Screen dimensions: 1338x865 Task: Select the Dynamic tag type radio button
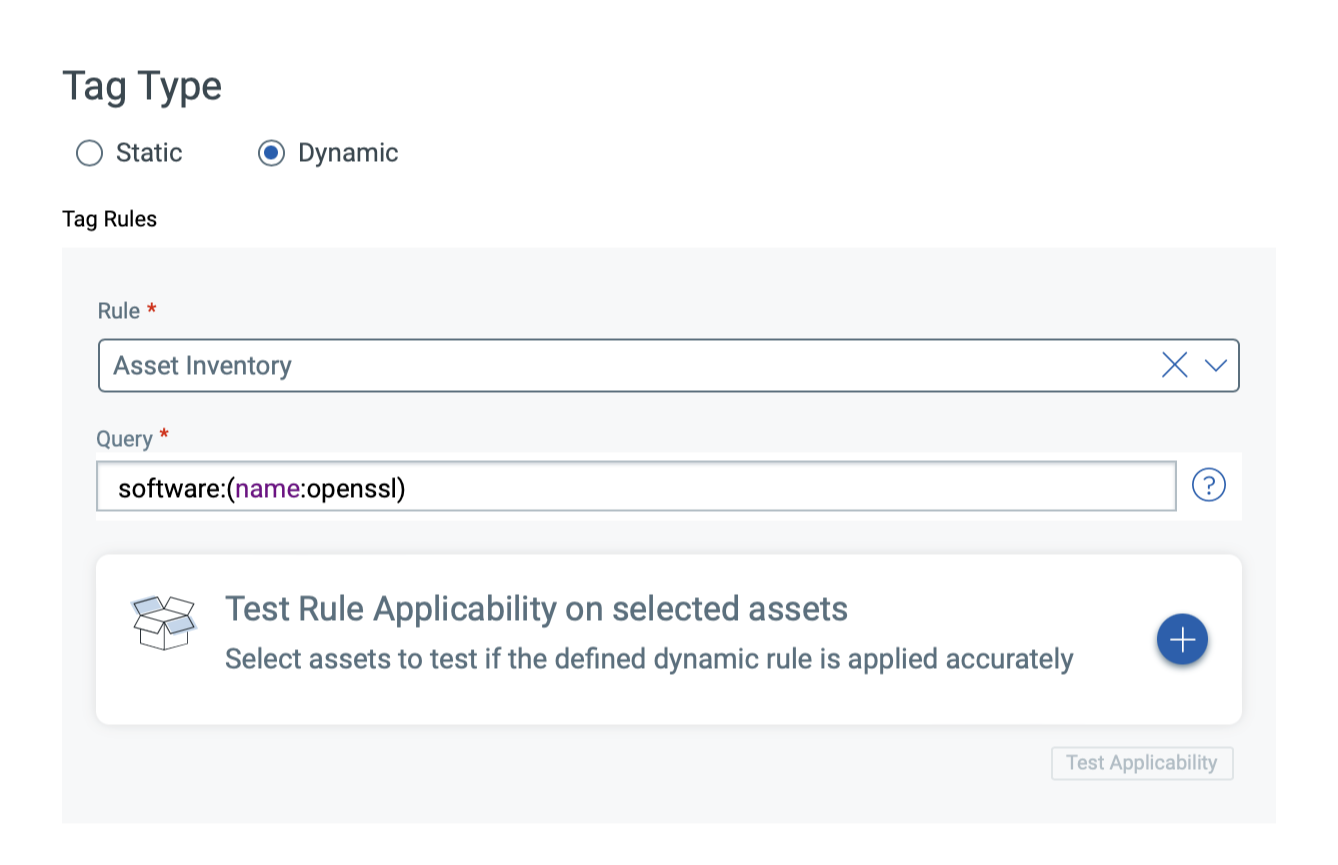click(x=271, y=153)
